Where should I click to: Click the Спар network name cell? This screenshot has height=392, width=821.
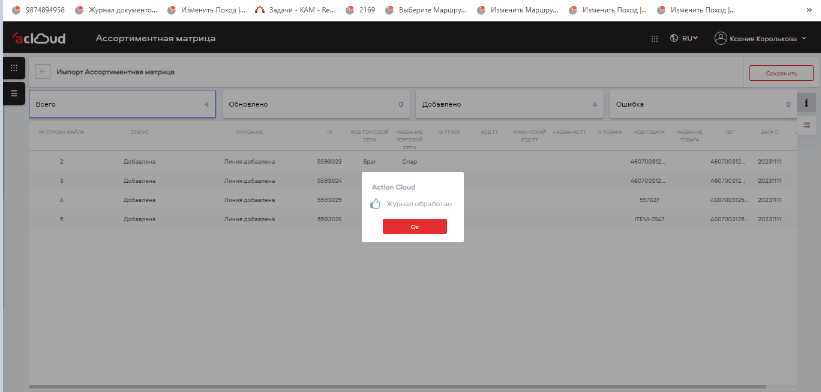(409, 162)
